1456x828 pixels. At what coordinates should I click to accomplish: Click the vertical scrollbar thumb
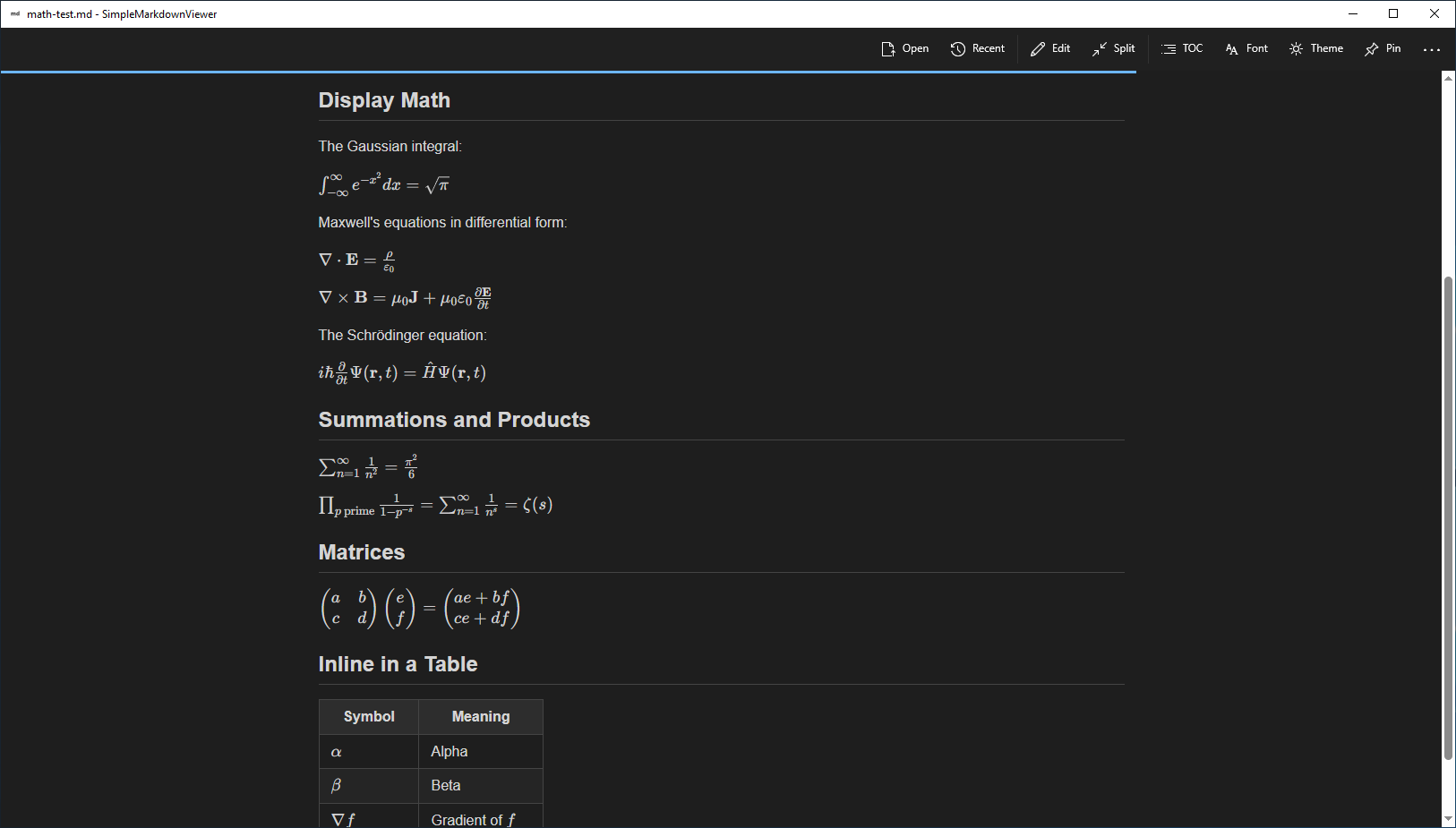tap(1448, 518)
